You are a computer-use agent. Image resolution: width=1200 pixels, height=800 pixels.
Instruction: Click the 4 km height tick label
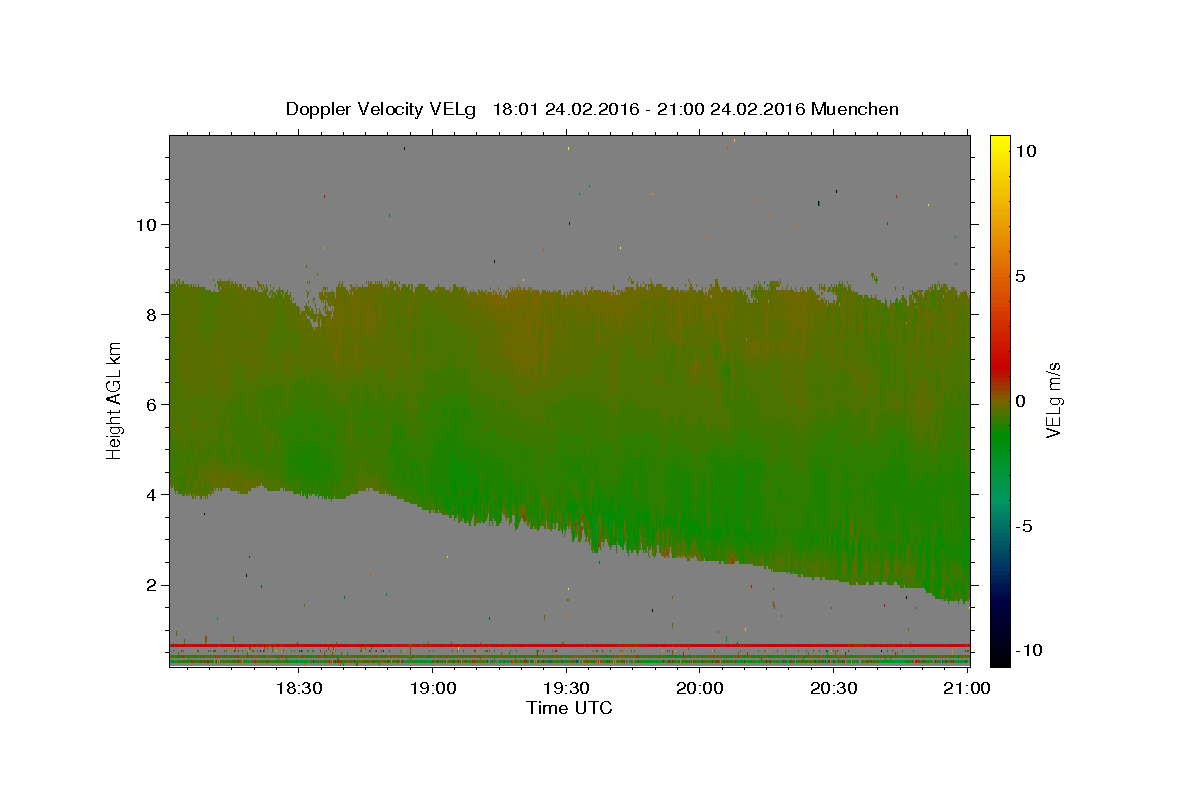click(x=149, y=495)
